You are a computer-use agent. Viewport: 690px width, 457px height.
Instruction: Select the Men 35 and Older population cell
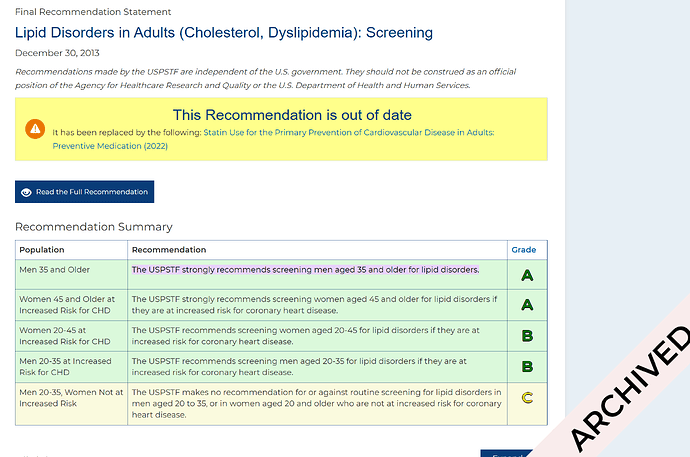click(54, 269)
